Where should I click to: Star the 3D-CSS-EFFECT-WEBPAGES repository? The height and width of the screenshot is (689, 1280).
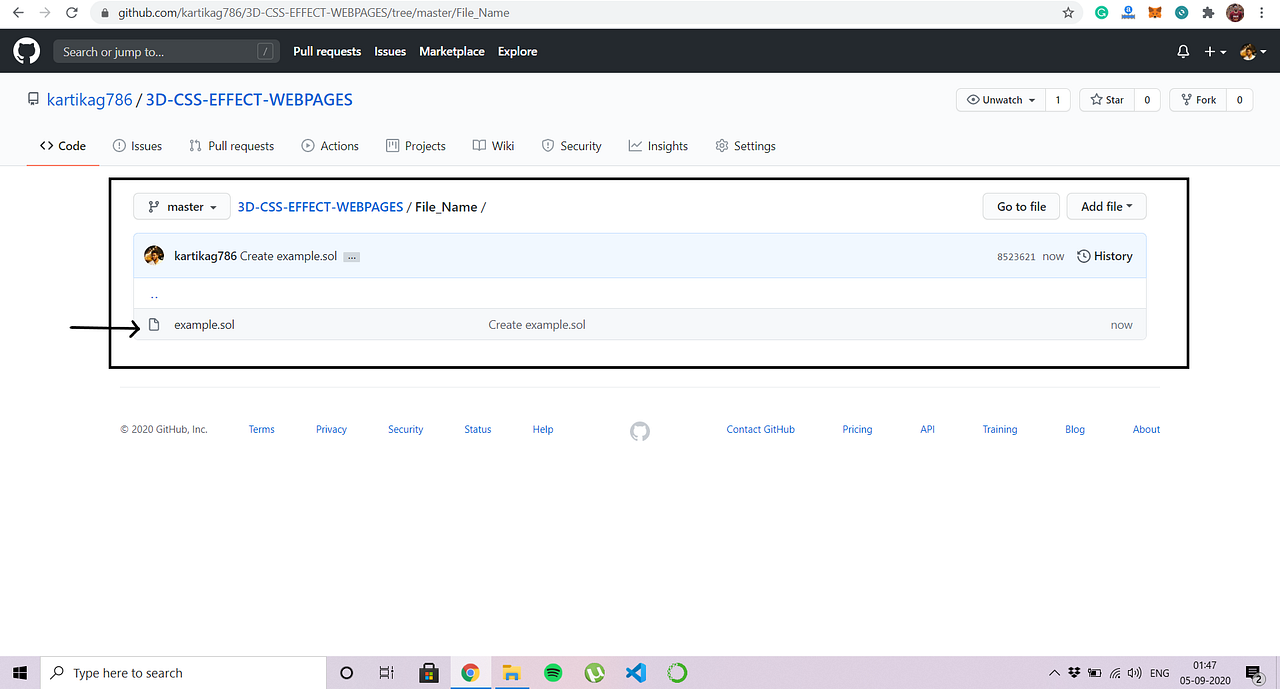tap(1106, 99)
